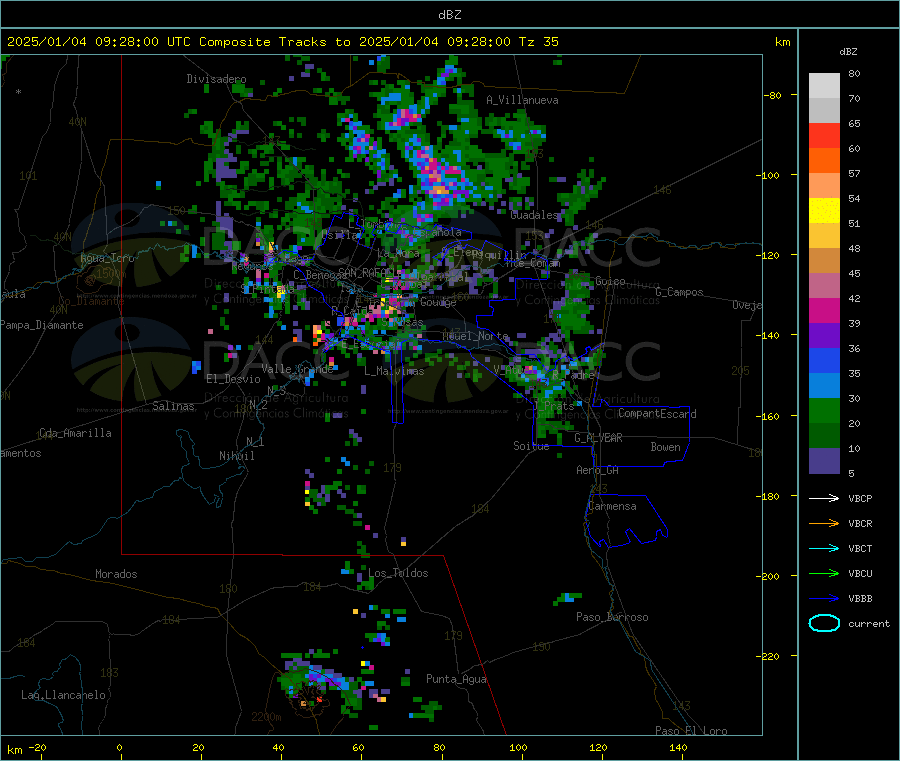The height and width of the screenshot is (761, 900).
Task: Click the white VBCP arrow legend icon
Action: [824, 498]
